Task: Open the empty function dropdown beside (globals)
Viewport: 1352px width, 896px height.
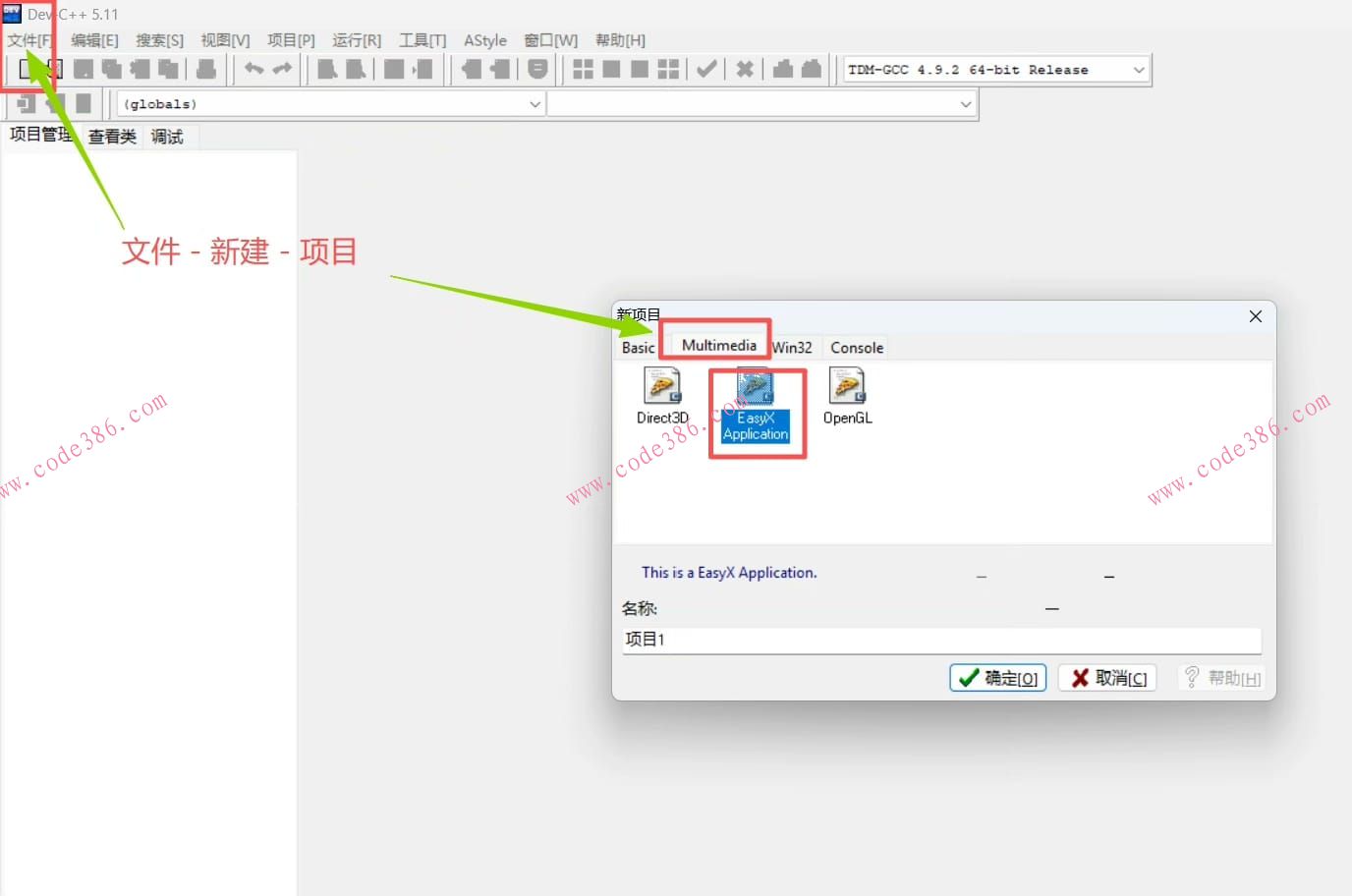Action: click(x=965, y=104)
